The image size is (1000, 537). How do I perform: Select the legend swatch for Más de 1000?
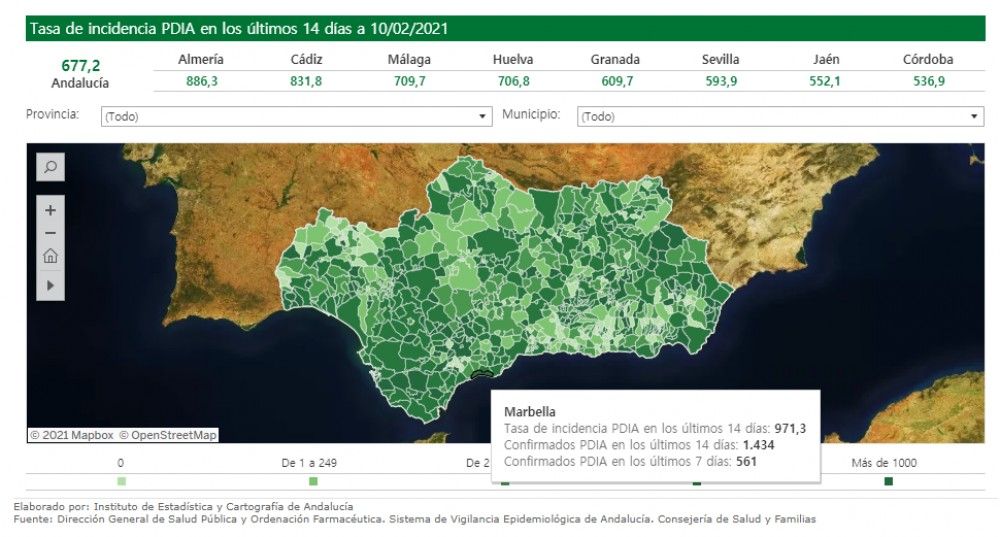point(888,482)
